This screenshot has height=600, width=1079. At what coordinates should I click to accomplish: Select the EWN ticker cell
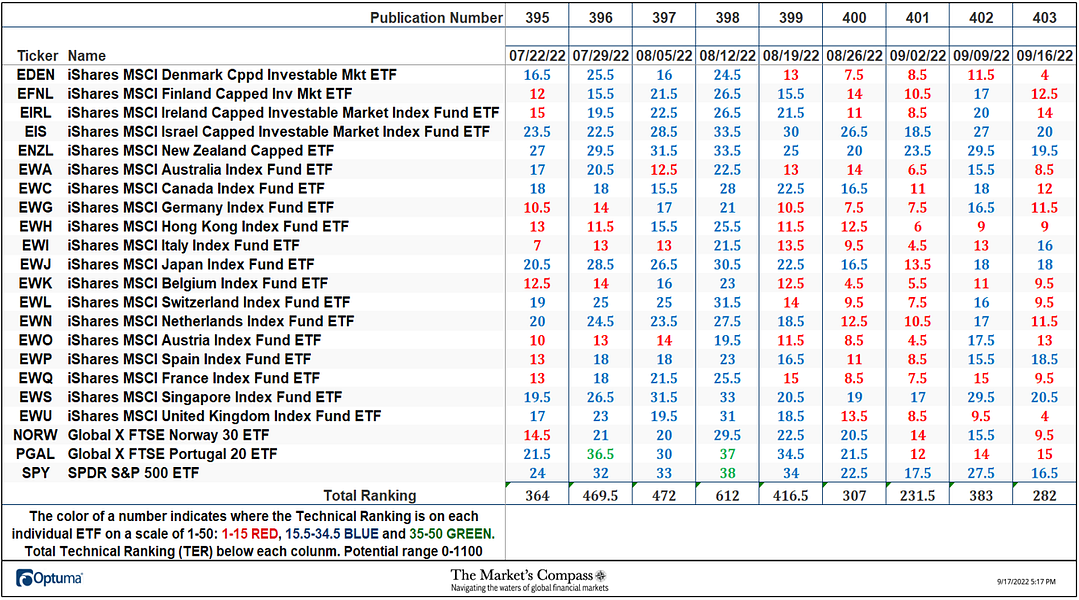(35, 321)
